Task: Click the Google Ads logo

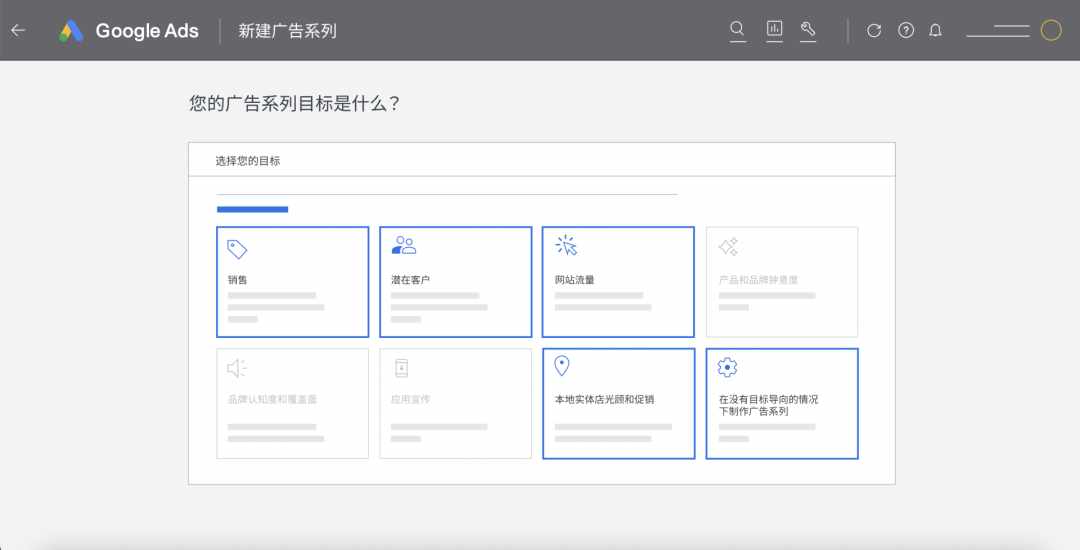Action: 129,31
